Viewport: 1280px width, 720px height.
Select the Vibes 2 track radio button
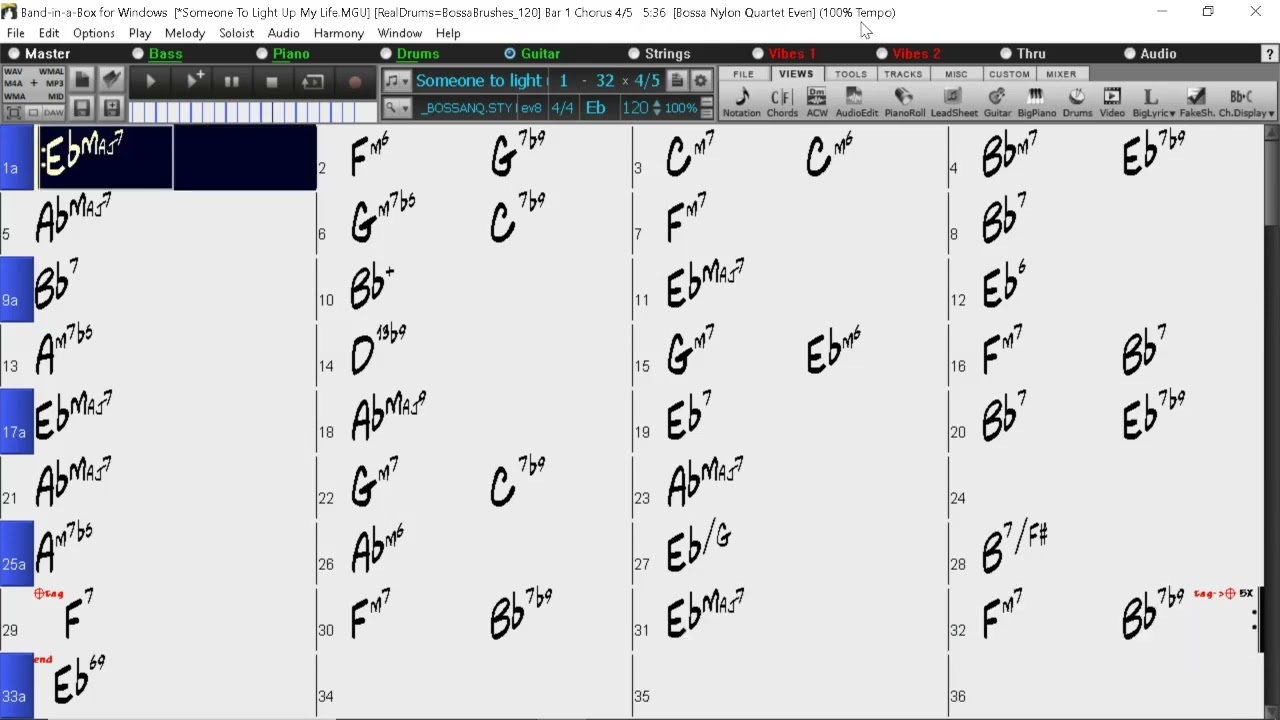tap(882, 54)
